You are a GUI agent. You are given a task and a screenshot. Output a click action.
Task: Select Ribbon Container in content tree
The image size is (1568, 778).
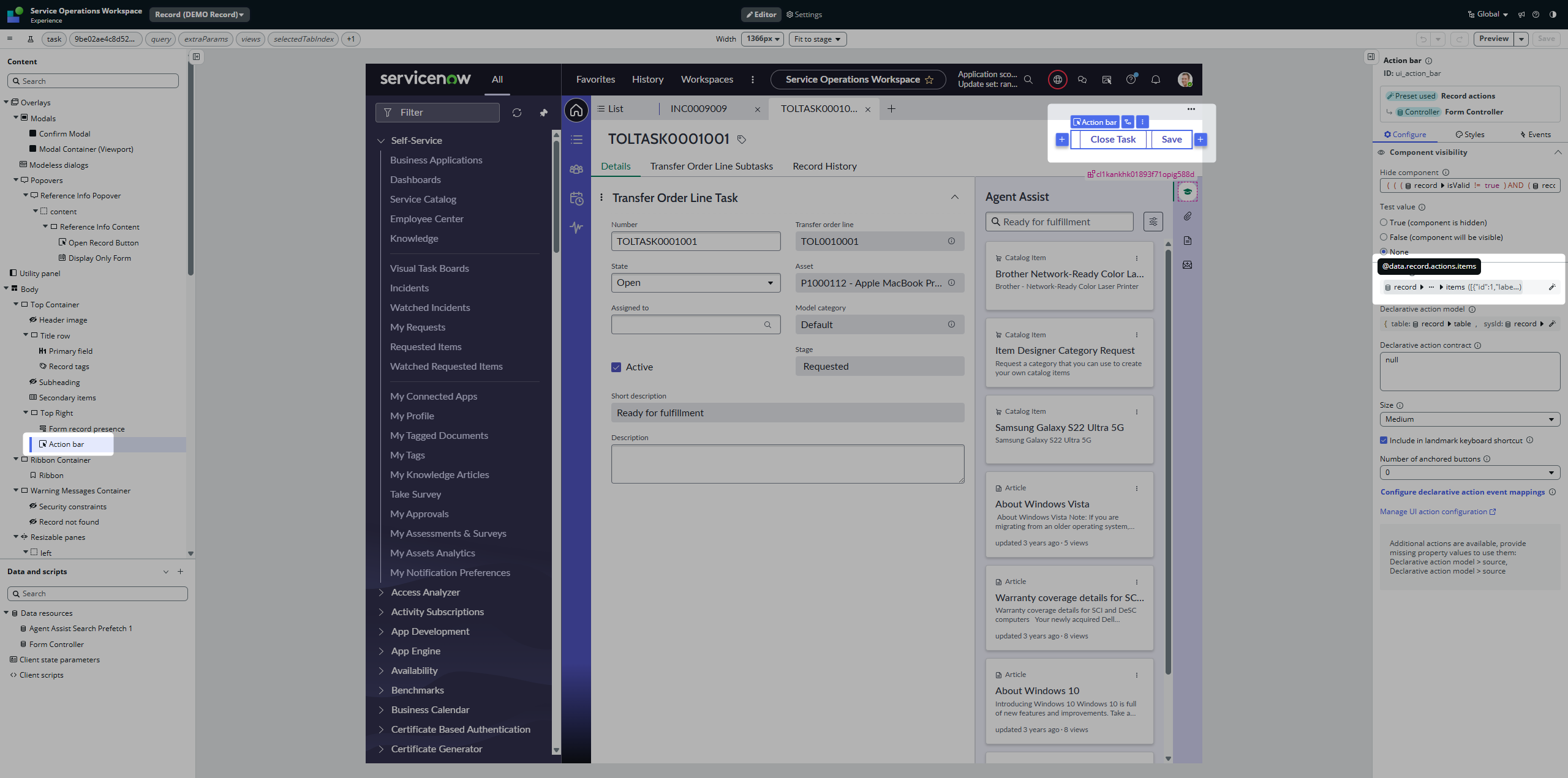pos(60,460)
